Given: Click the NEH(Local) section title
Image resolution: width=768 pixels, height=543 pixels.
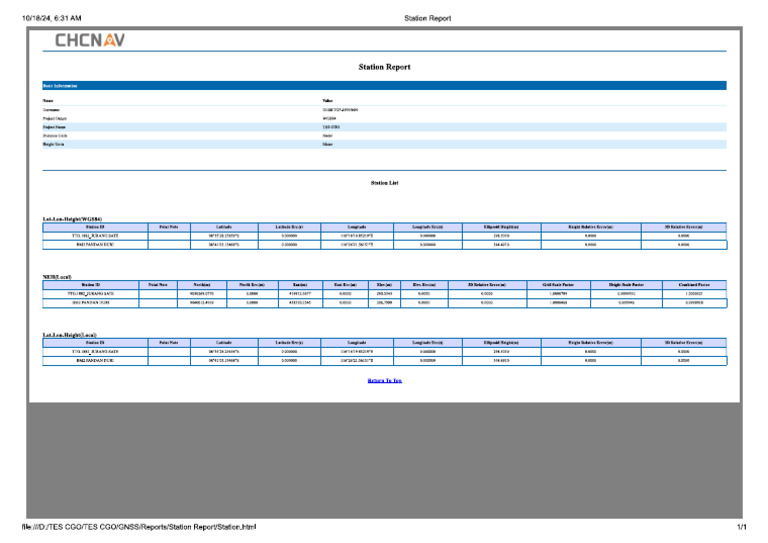Looking at the screenshot, I should point(57,276).
